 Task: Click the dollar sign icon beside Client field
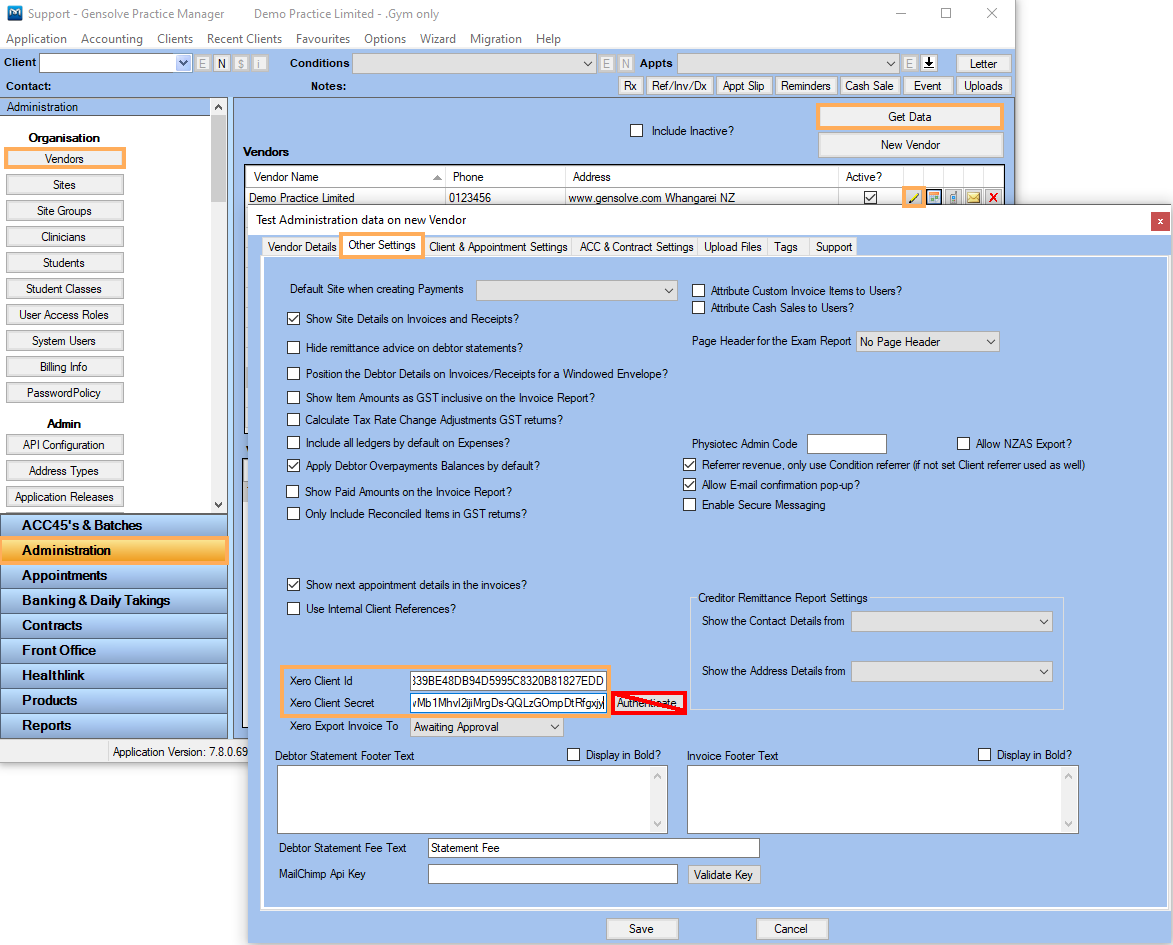241,63
